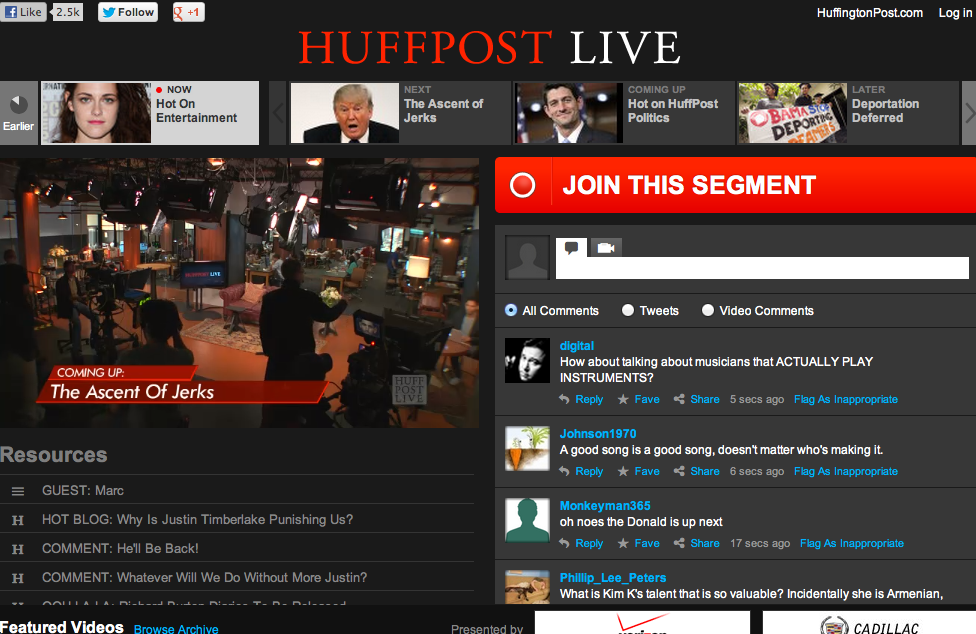Click the blank user avatar beside comment box
976x634 pixels.
[527, 257]
